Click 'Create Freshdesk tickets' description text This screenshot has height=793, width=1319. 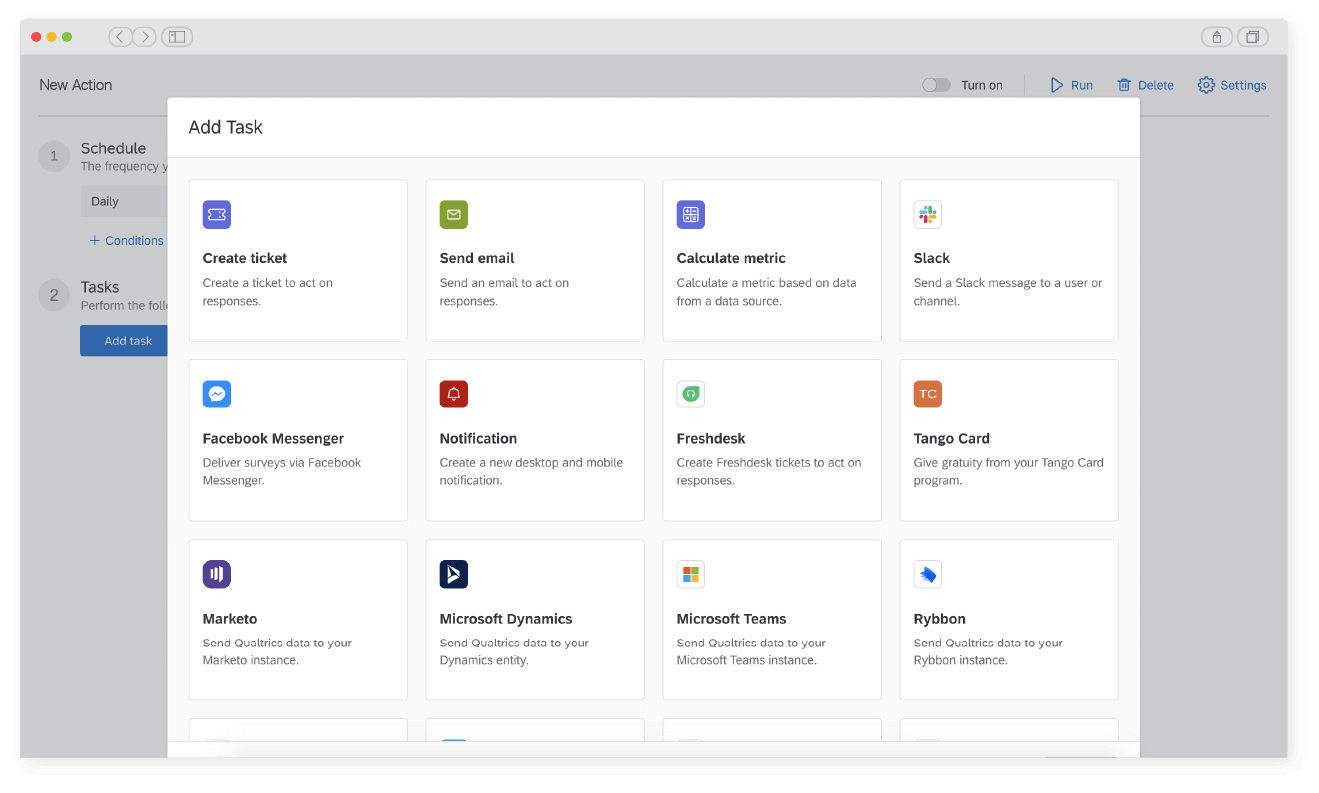pos(769,472)
